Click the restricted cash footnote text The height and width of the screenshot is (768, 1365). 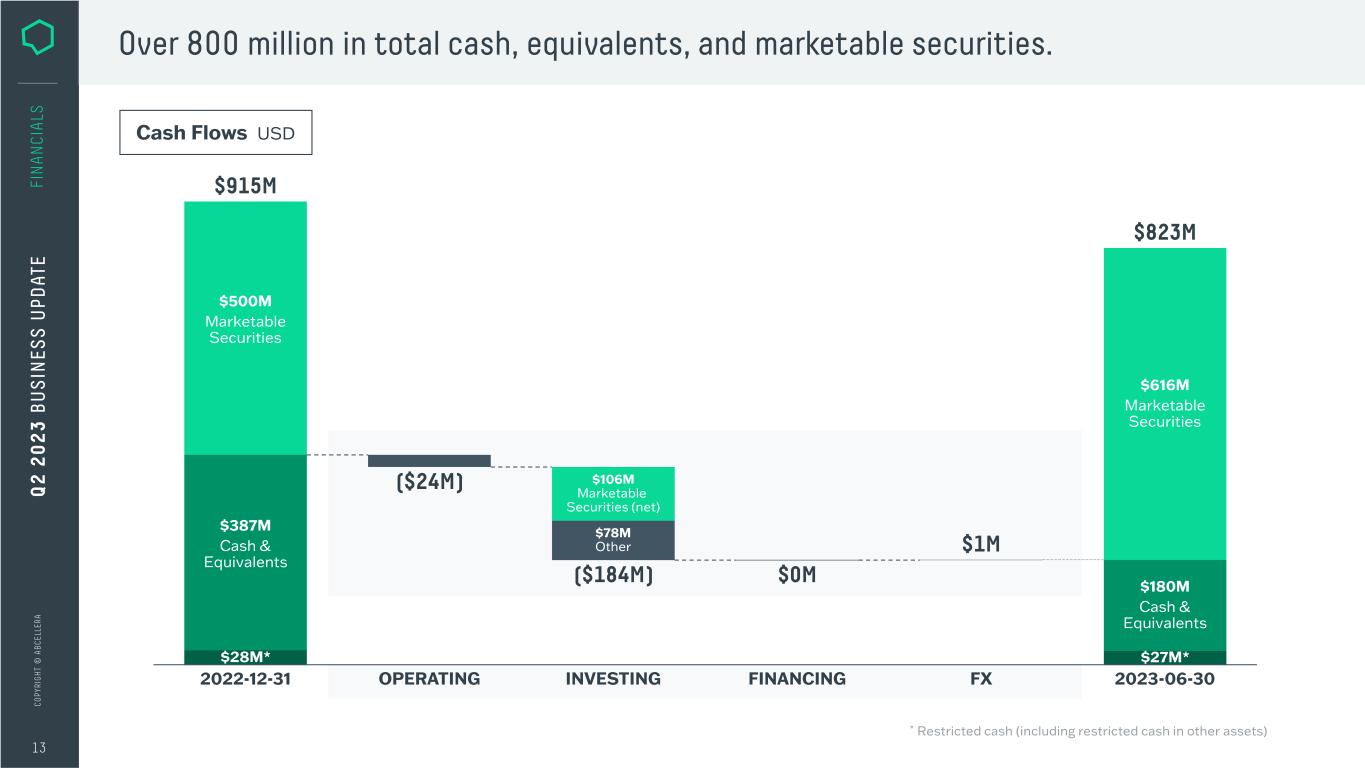coord(1088,731)
